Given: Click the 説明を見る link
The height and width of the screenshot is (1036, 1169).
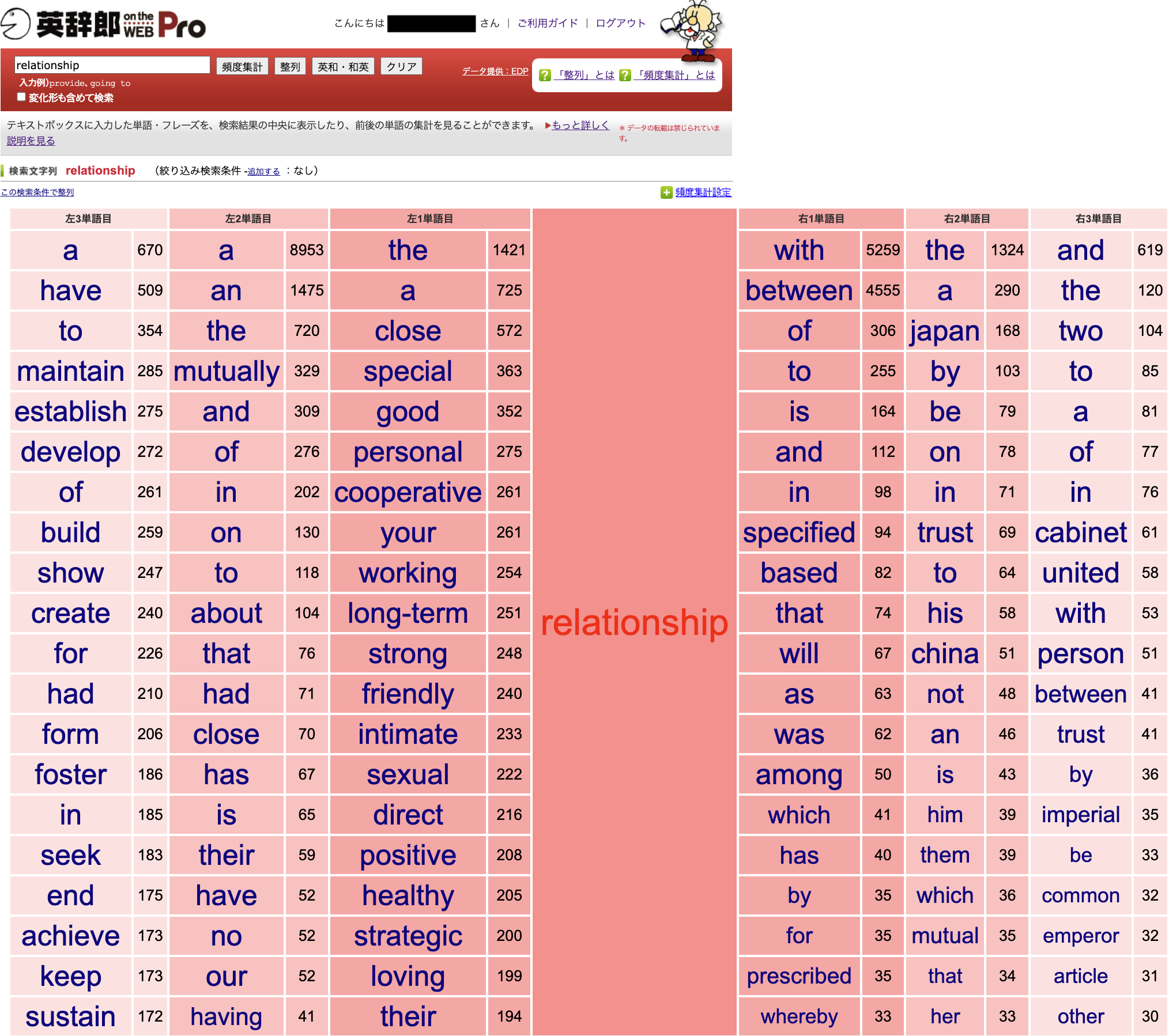Looking at the screenshot, I should tap(31, 141).
